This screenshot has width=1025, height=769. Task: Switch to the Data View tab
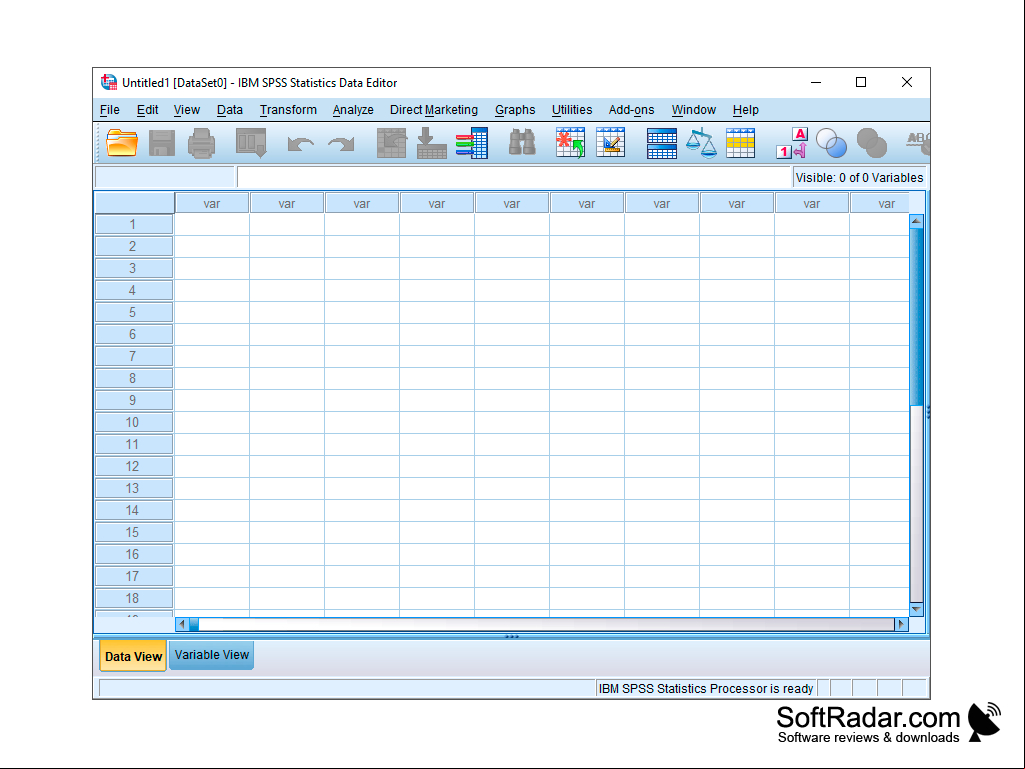133,657
